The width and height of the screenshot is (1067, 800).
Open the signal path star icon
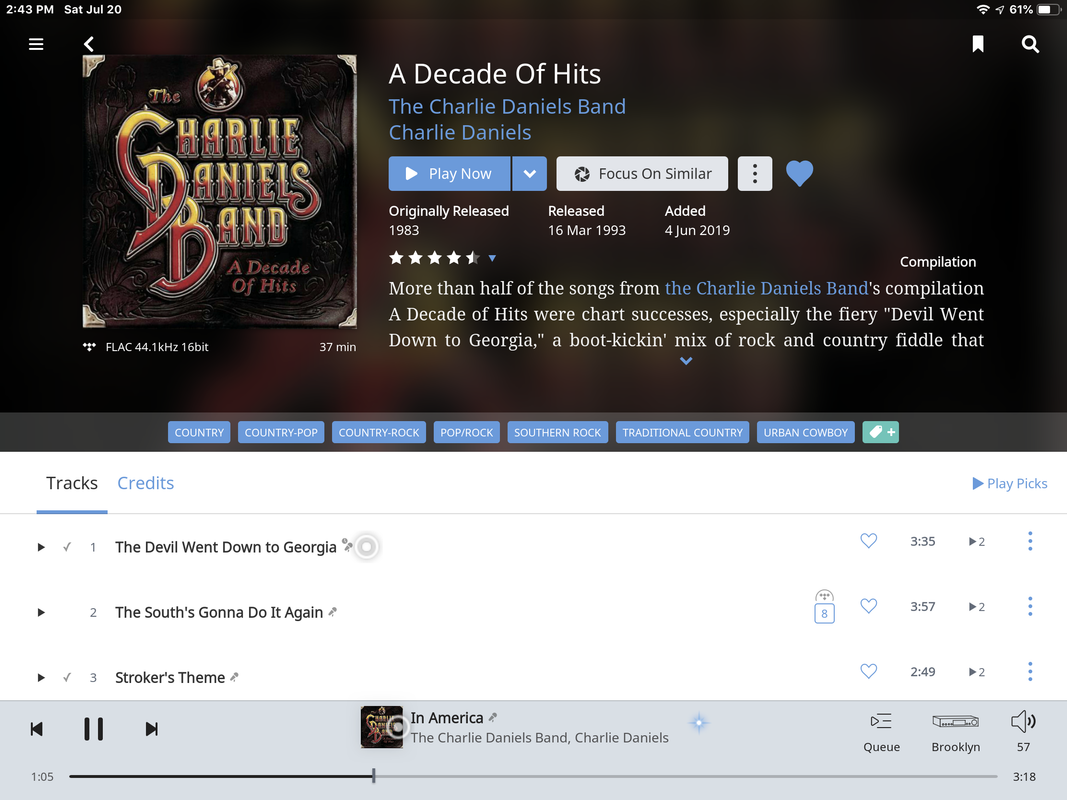pyautogui.click(x=699, y=723)
